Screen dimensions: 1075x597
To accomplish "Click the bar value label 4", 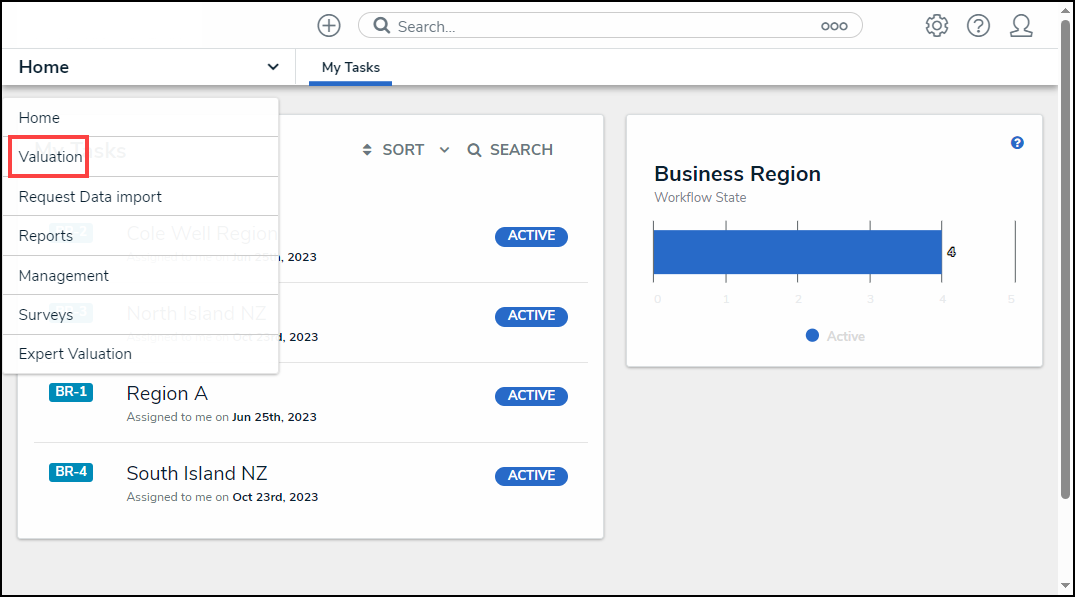I will [952, 252].
